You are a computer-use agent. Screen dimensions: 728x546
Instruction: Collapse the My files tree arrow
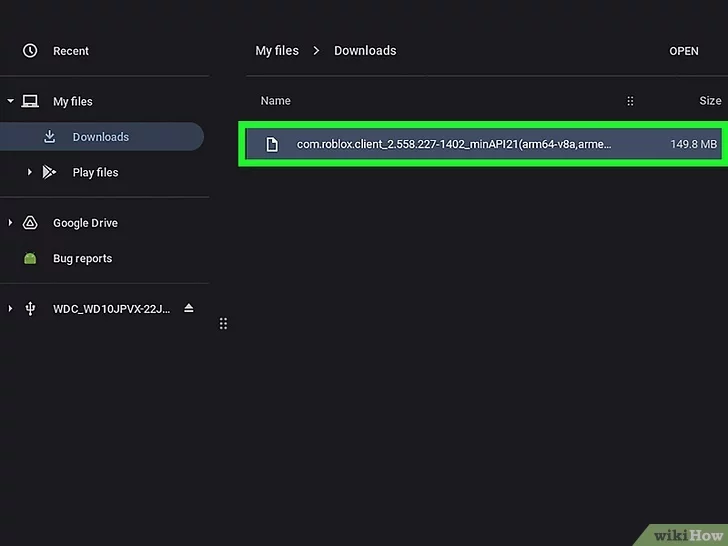tap(10, 101)
